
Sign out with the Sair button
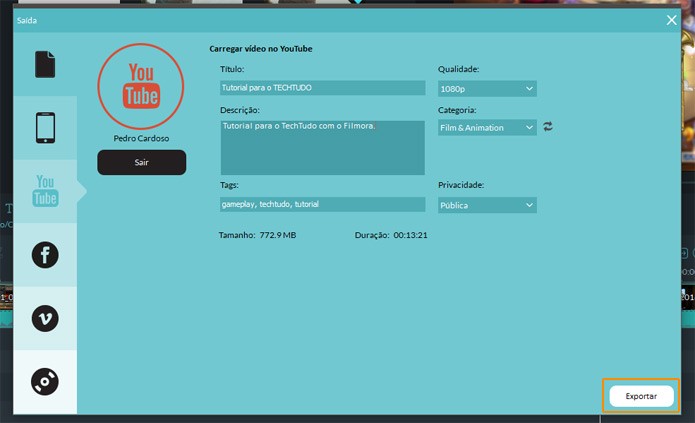click(x=141, y=162)
